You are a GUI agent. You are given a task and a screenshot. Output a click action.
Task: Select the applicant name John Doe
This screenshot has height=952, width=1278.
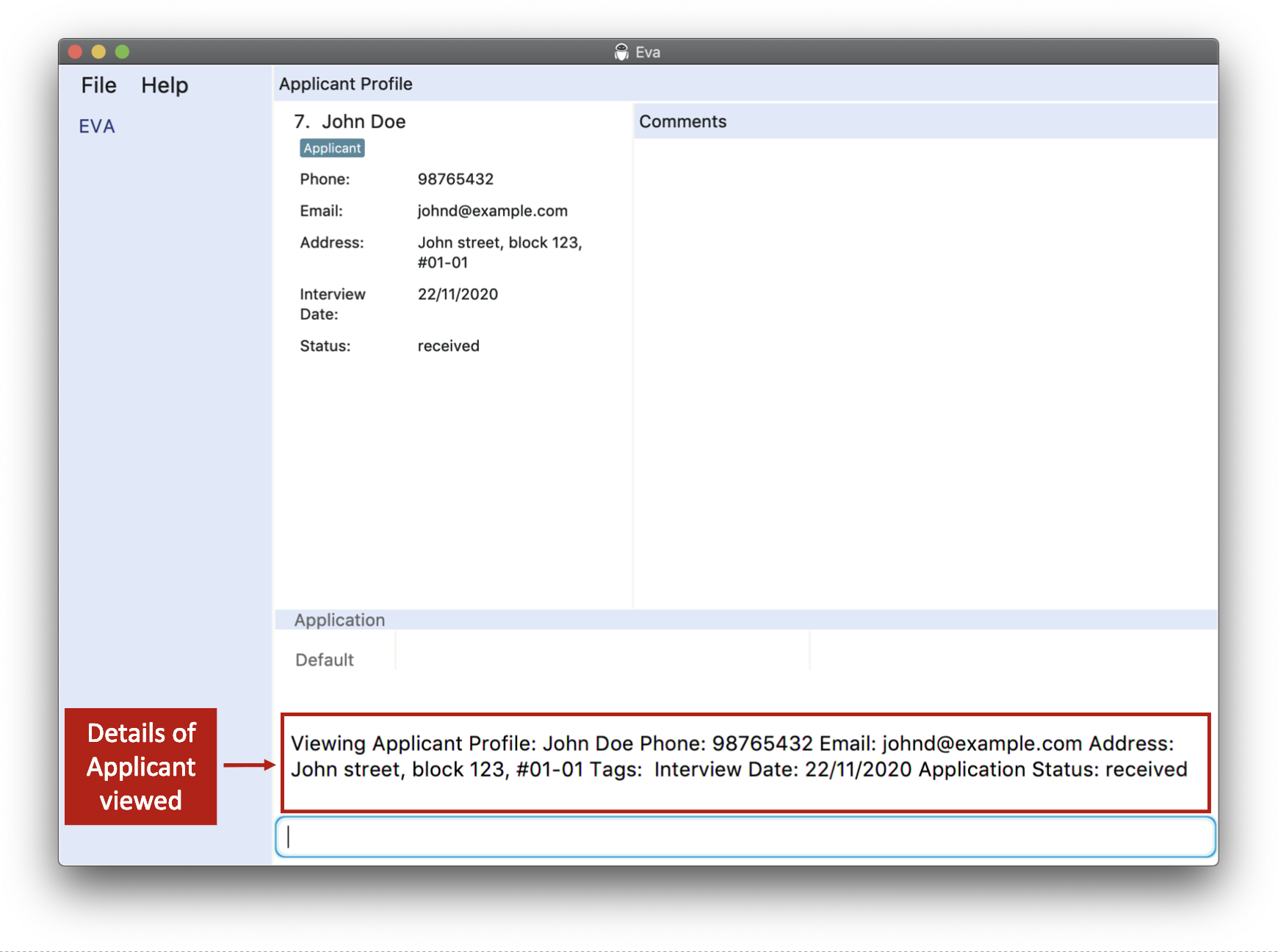[364, 121]
